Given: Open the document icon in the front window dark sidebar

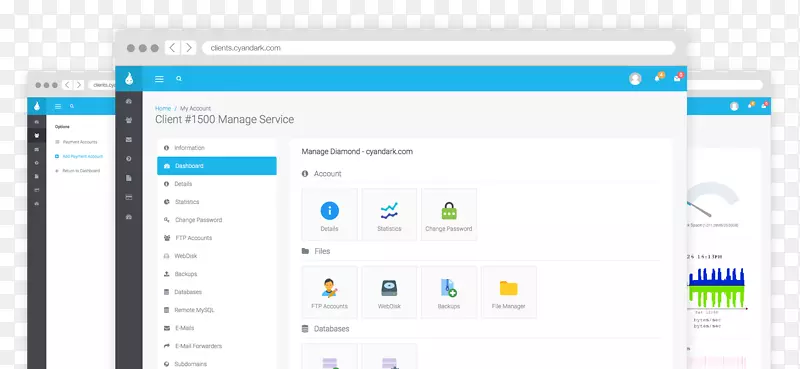Looking at the screenshot, I should pos(129,178).
